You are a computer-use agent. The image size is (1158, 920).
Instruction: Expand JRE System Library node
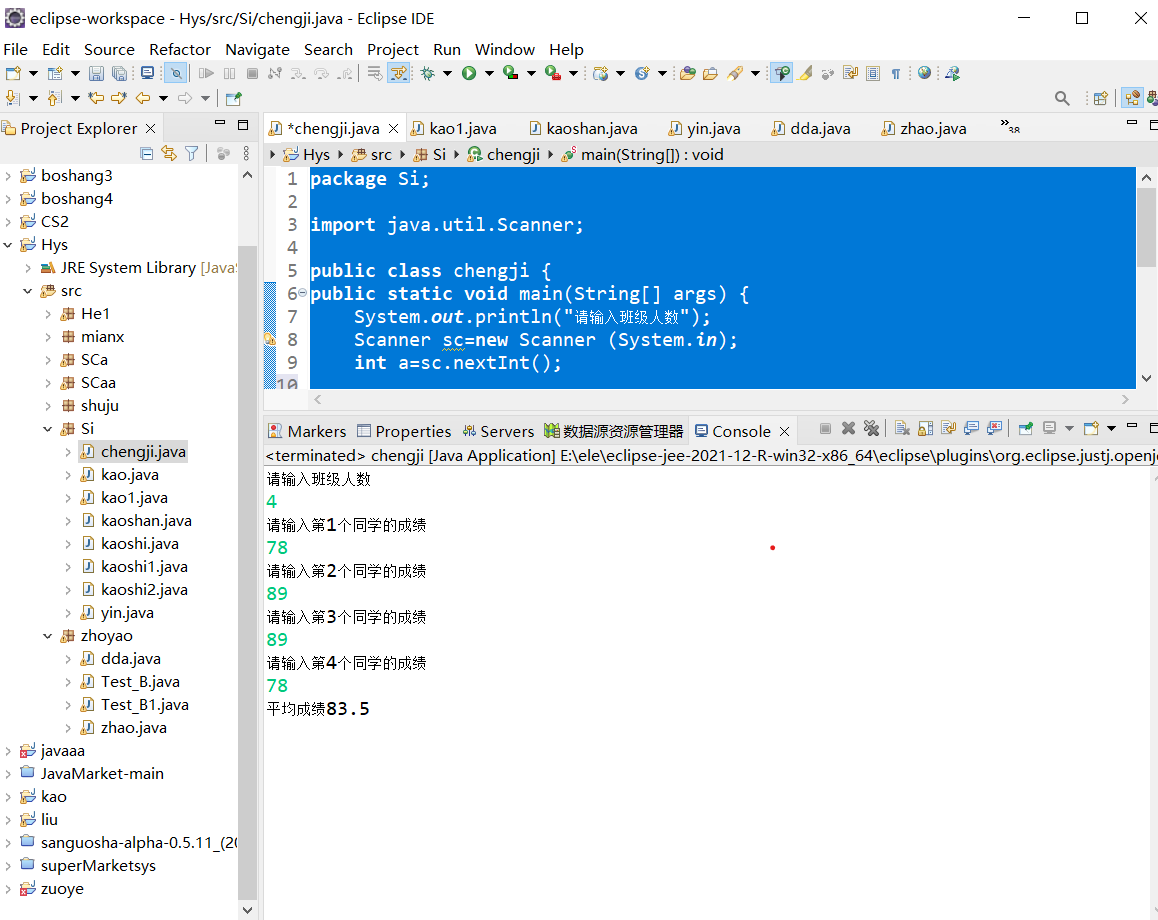coord(27,268)
